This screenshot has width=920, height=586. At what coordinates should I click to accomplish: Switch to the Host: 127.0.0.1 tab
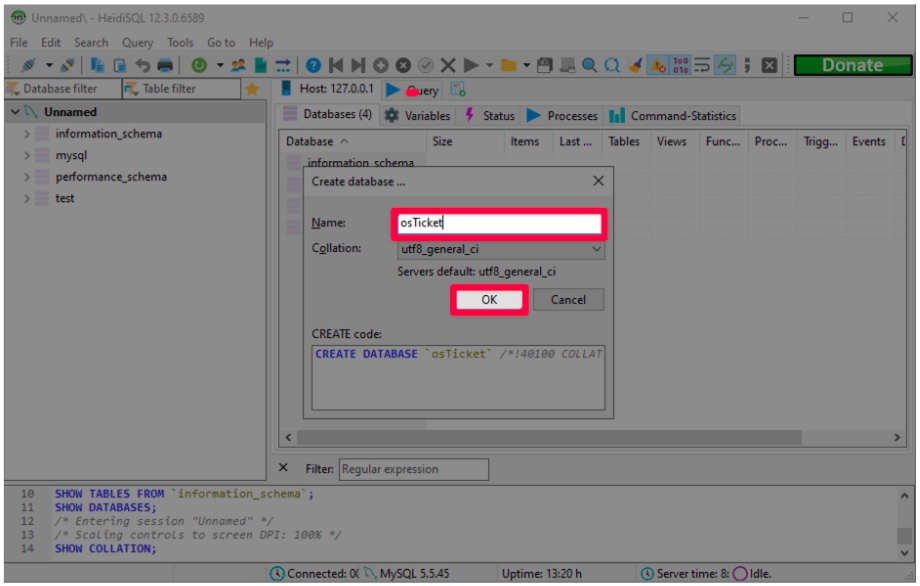(327, 89)
